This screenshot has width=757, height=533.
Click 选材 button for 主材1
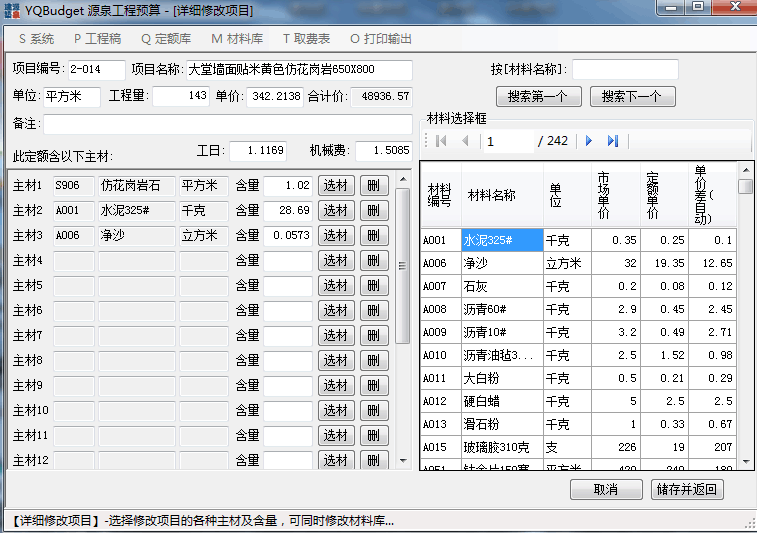(336, 185)
